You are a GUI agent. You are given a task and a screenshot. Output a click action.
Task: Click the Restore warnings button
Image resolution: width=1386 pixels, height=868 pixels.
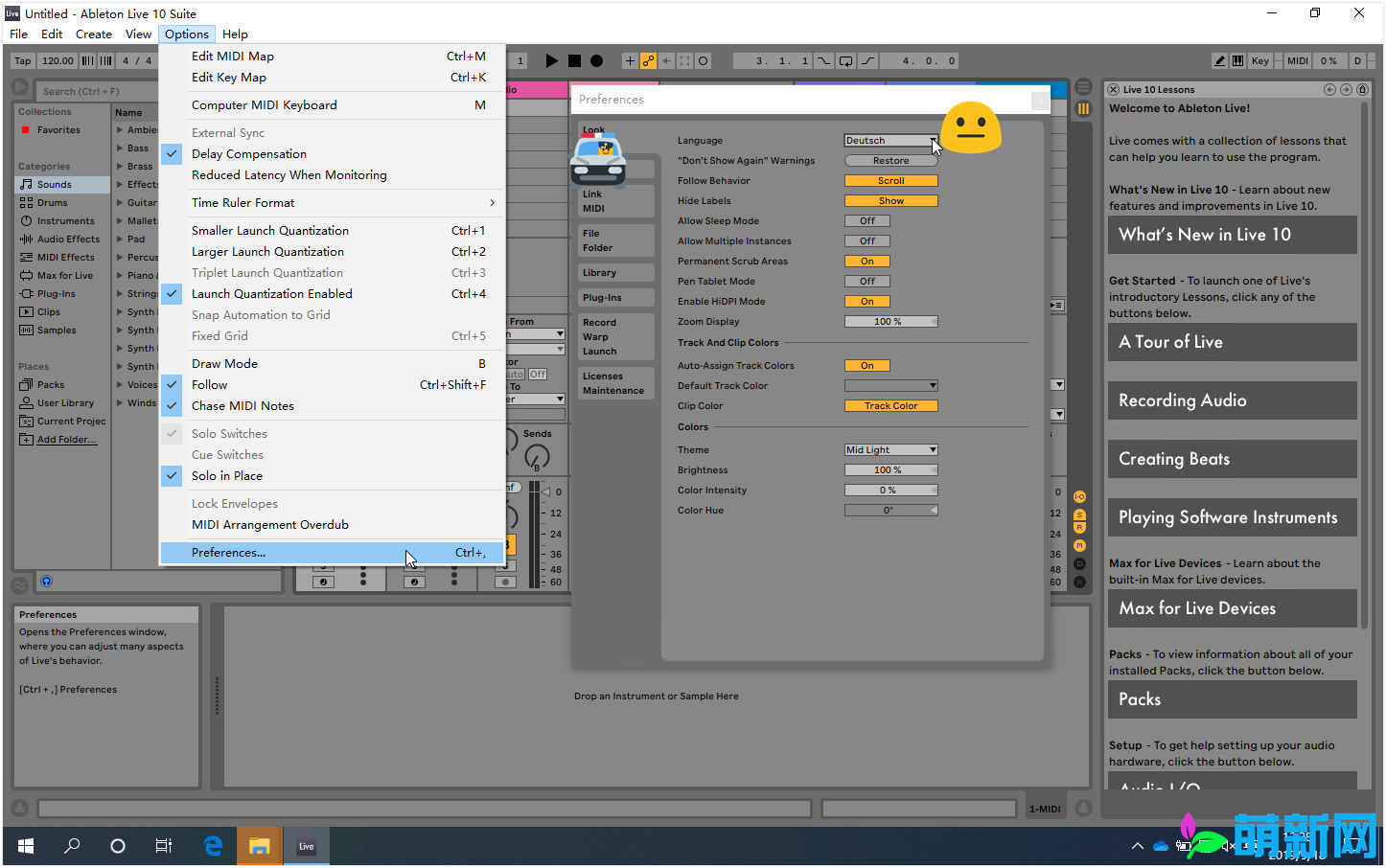(890, 160)
